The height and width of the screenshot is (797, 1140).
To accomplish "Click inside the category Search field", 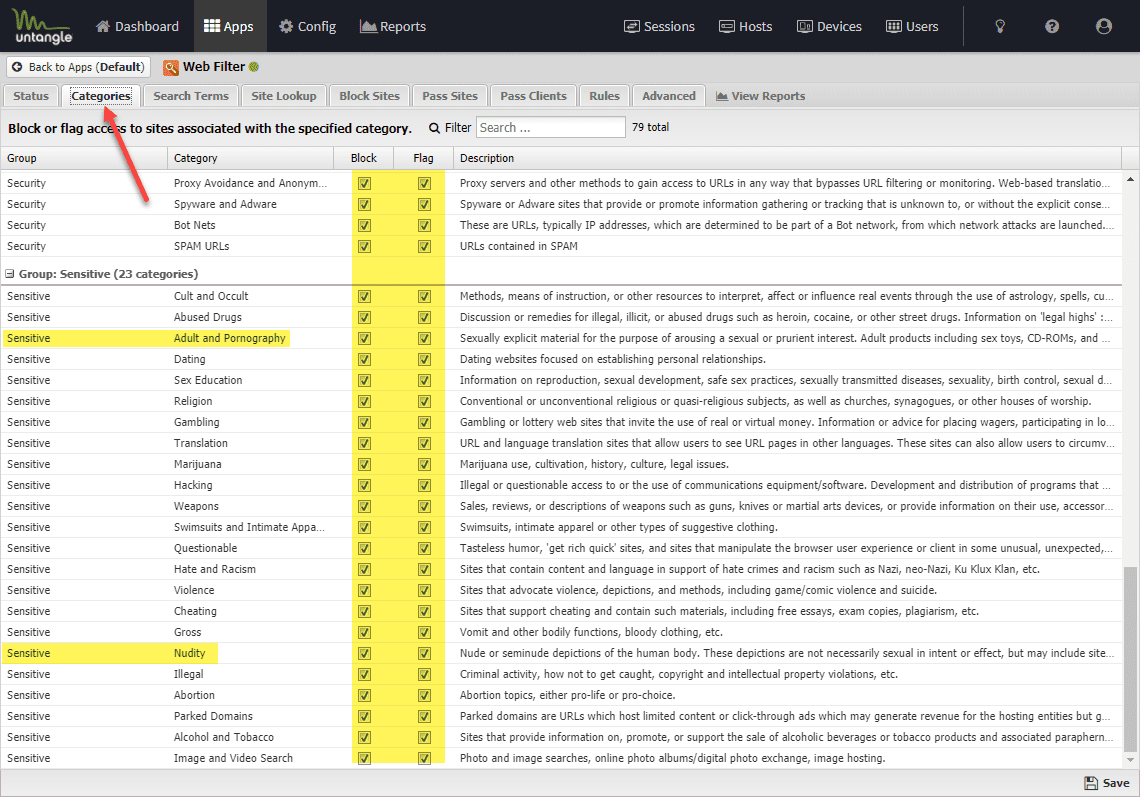I will tap(550, 127).
